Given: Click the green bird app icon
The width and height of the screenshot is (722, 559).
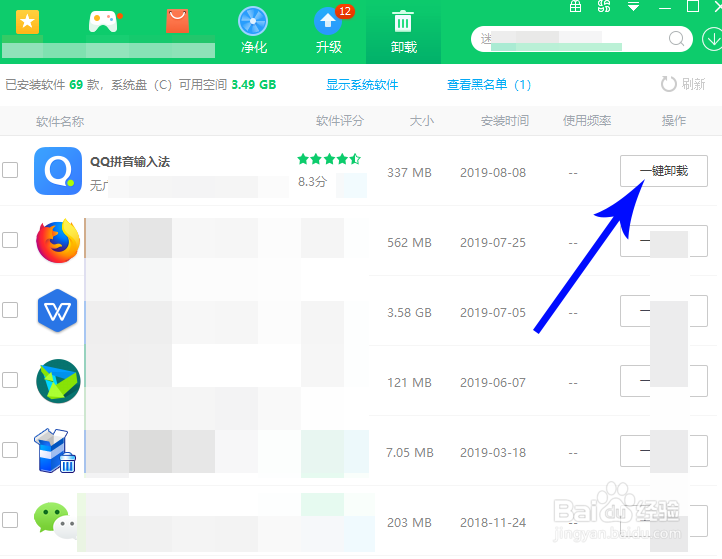Looking at the screenshot, I should 58,381.
